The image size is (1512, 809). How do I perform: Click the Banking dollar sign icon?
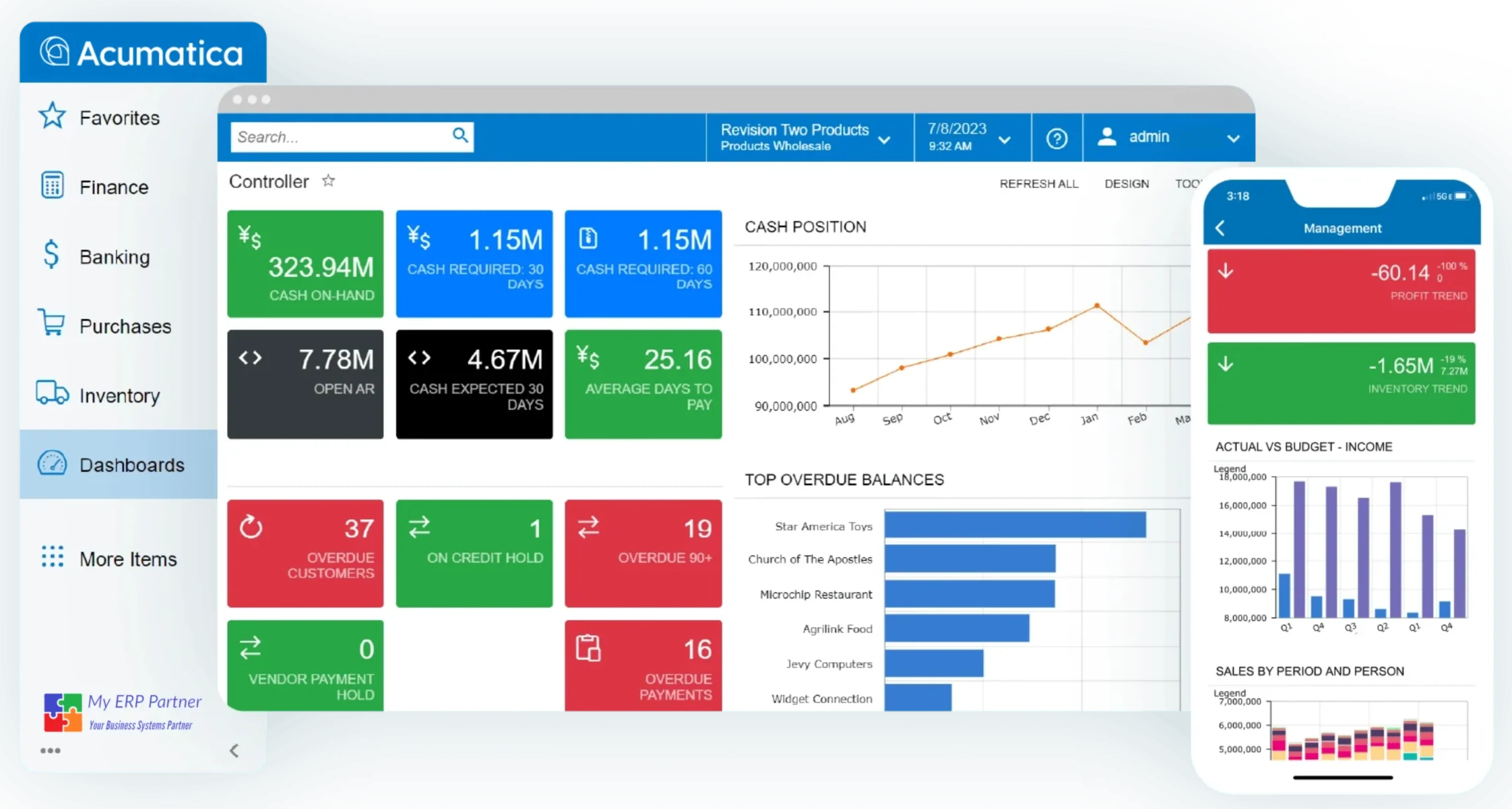click(x=51, y=256)
